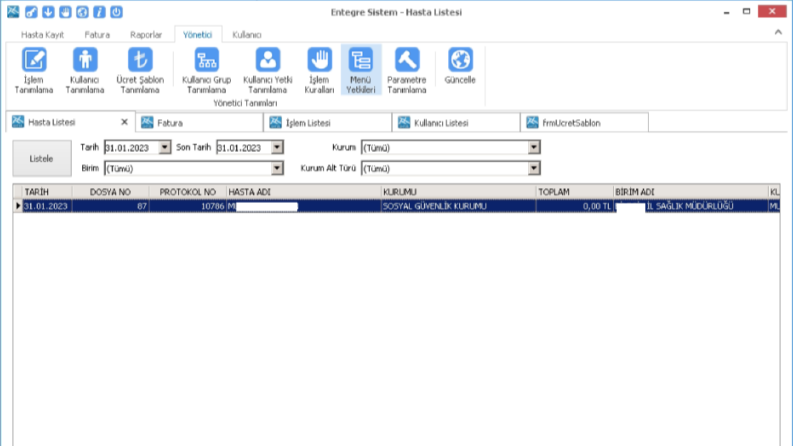Click the hand quick access icon
Screen dimensions: 793x446
pos(65,12)
